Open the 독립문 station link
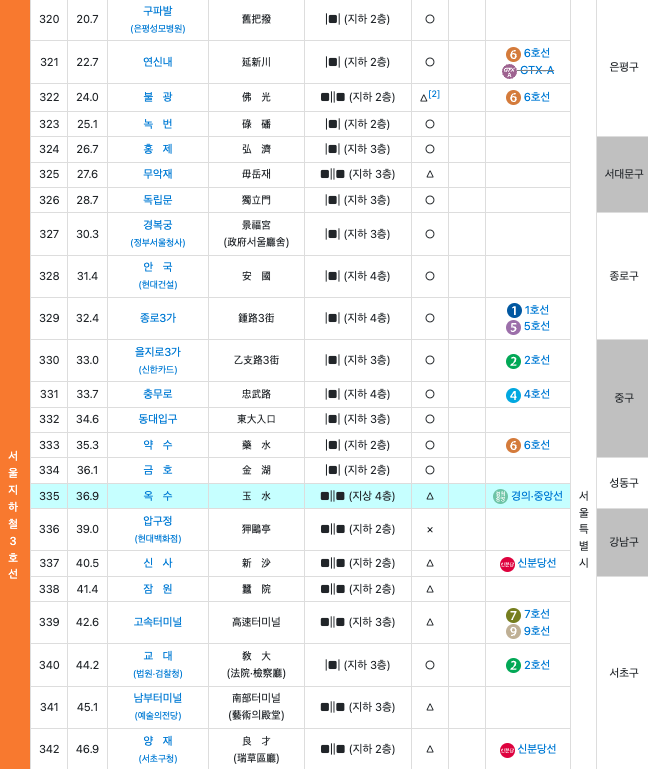Viewport: 648px width, 769px height. tap(157, 200)
